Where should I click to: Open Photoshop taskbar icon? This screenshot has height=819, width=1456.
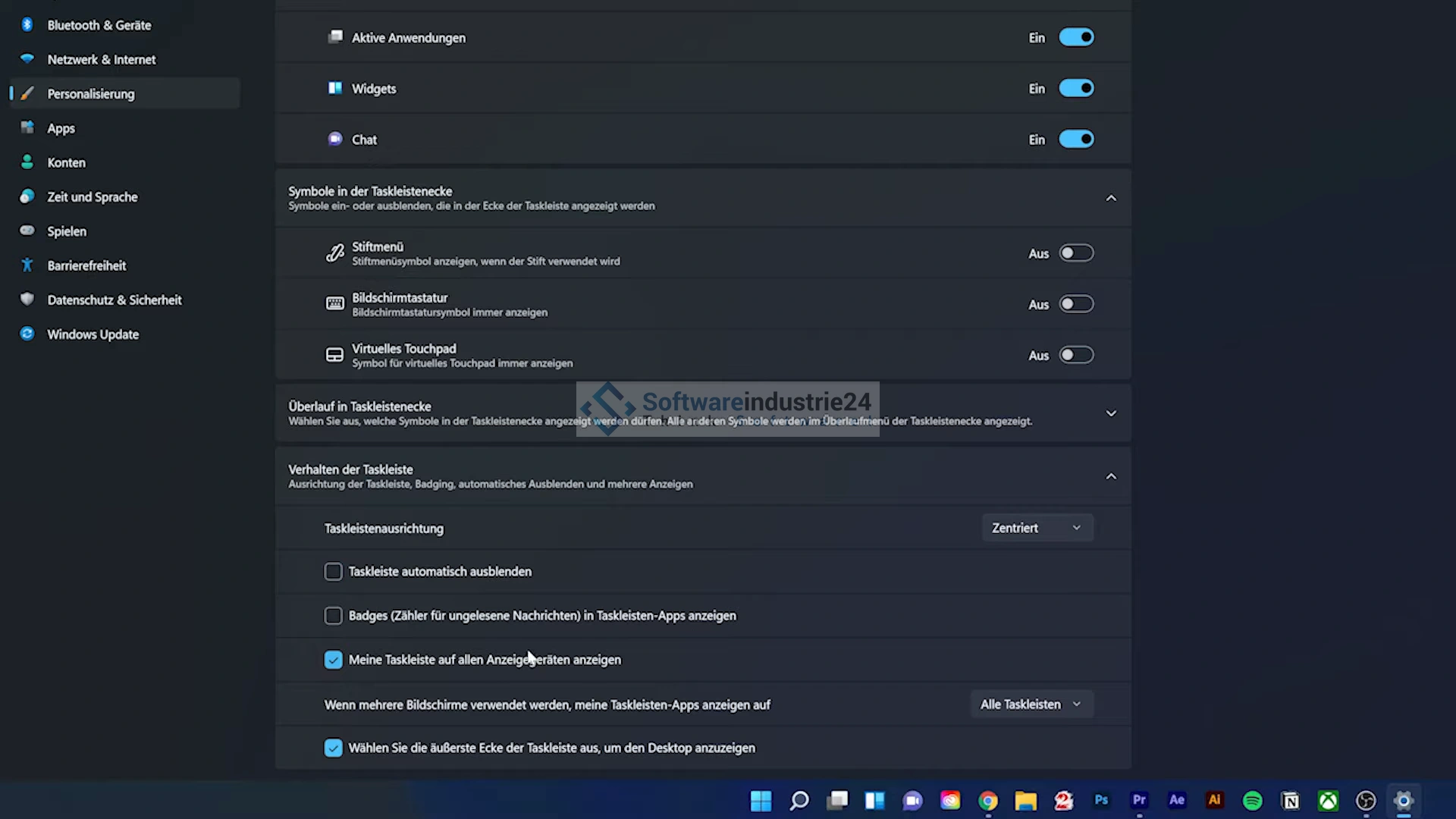1101,801
